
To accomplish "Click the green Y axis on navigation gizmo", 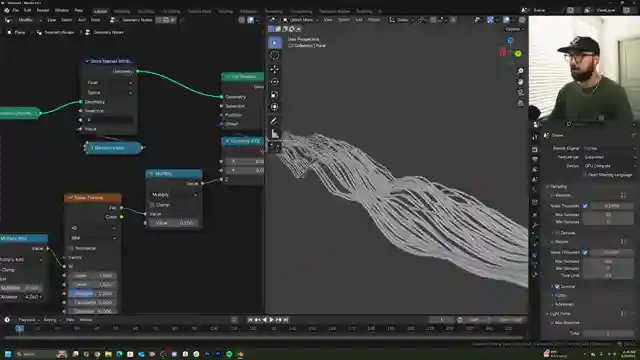I will click(x=518, y=53).
